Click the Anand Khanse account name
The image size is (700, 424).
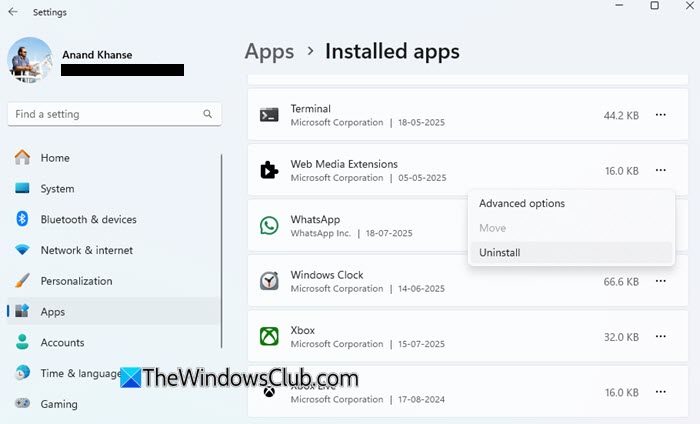pyautogui.click(x=97, y=55)
